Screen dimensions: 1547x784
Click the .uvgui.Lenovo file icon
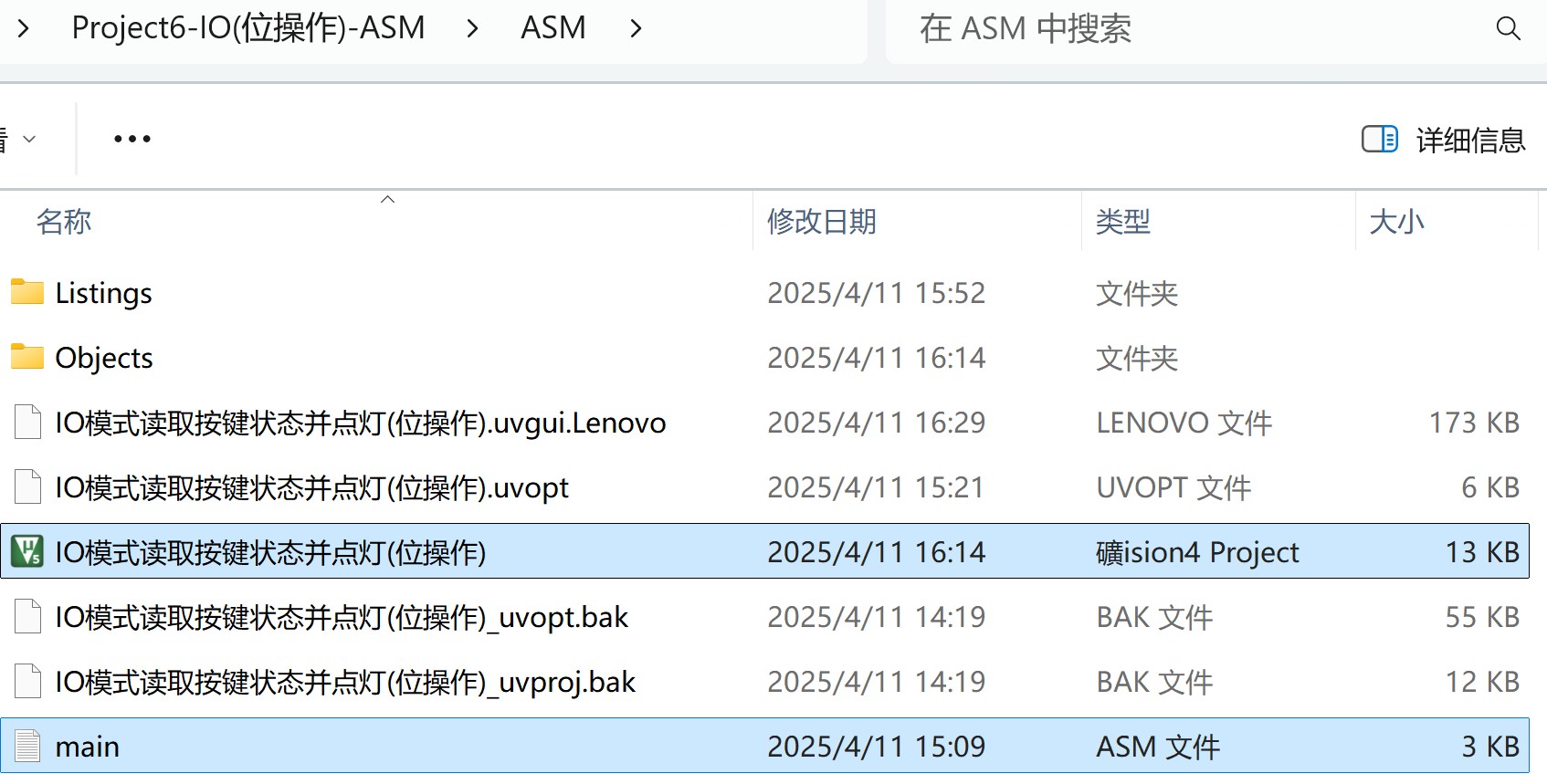[27, 422]
